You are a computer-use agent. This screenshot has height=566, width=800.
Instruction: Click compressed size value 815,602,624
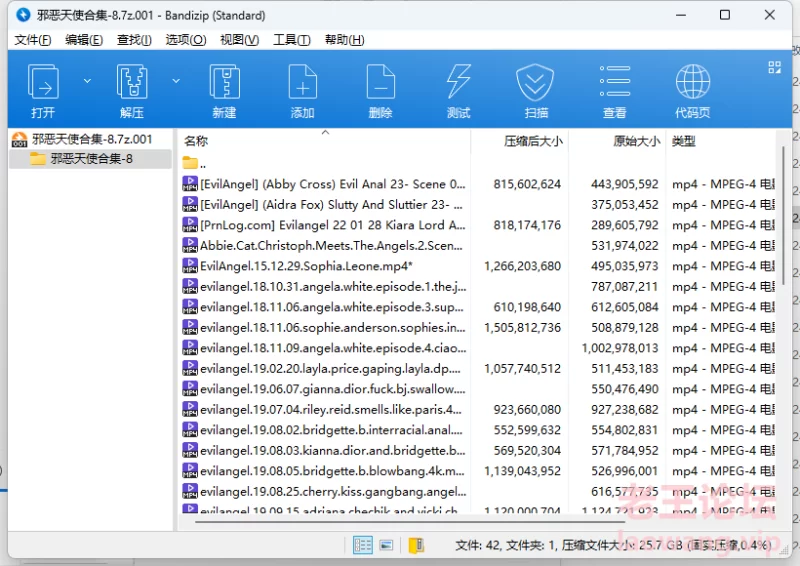point(527,184)
